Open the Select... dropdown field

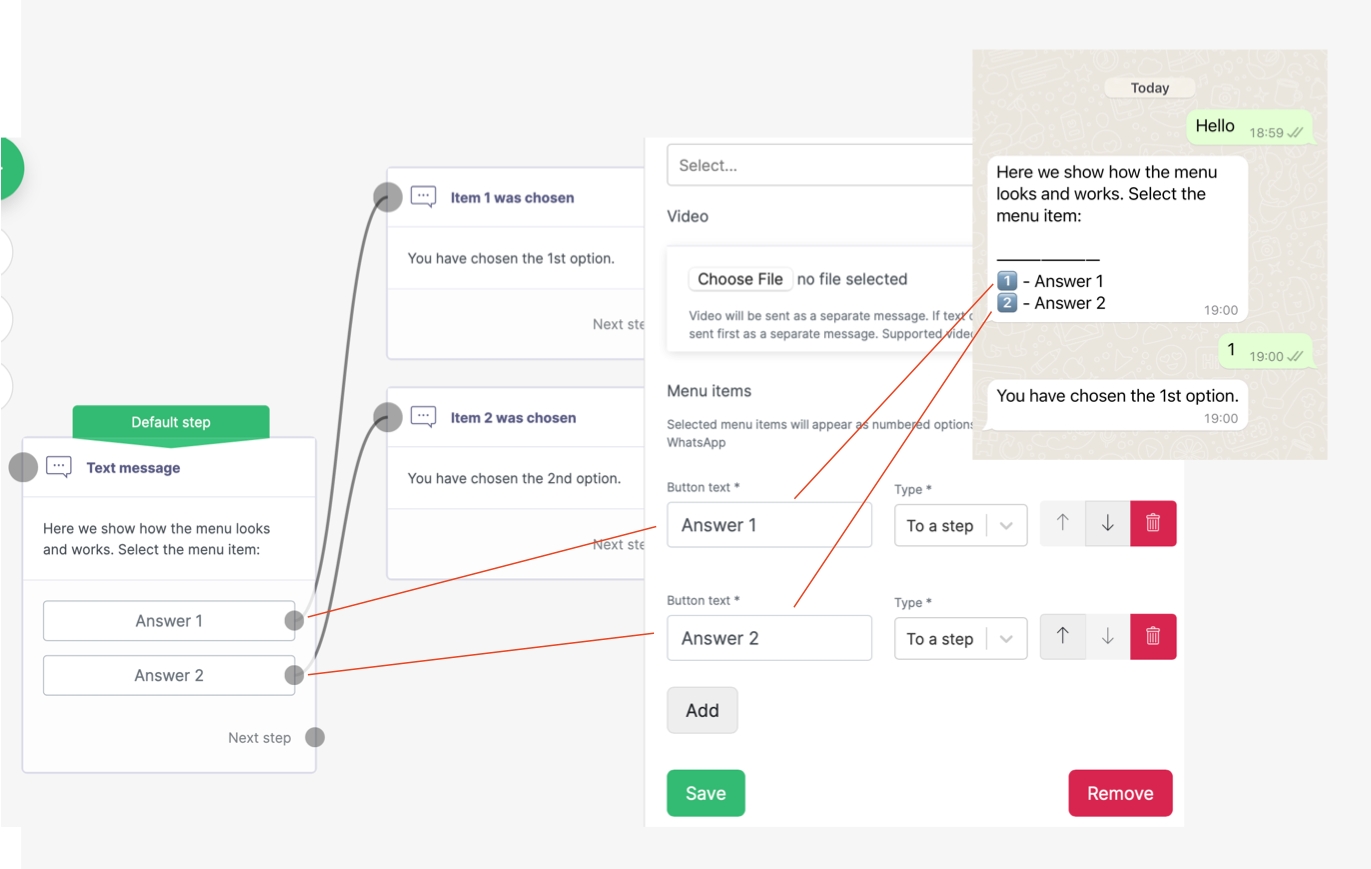coord(820,165)
